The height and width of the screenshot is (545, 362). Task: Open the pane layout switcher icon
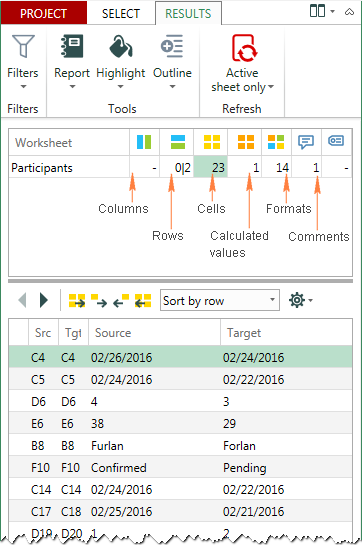point(317,11)
